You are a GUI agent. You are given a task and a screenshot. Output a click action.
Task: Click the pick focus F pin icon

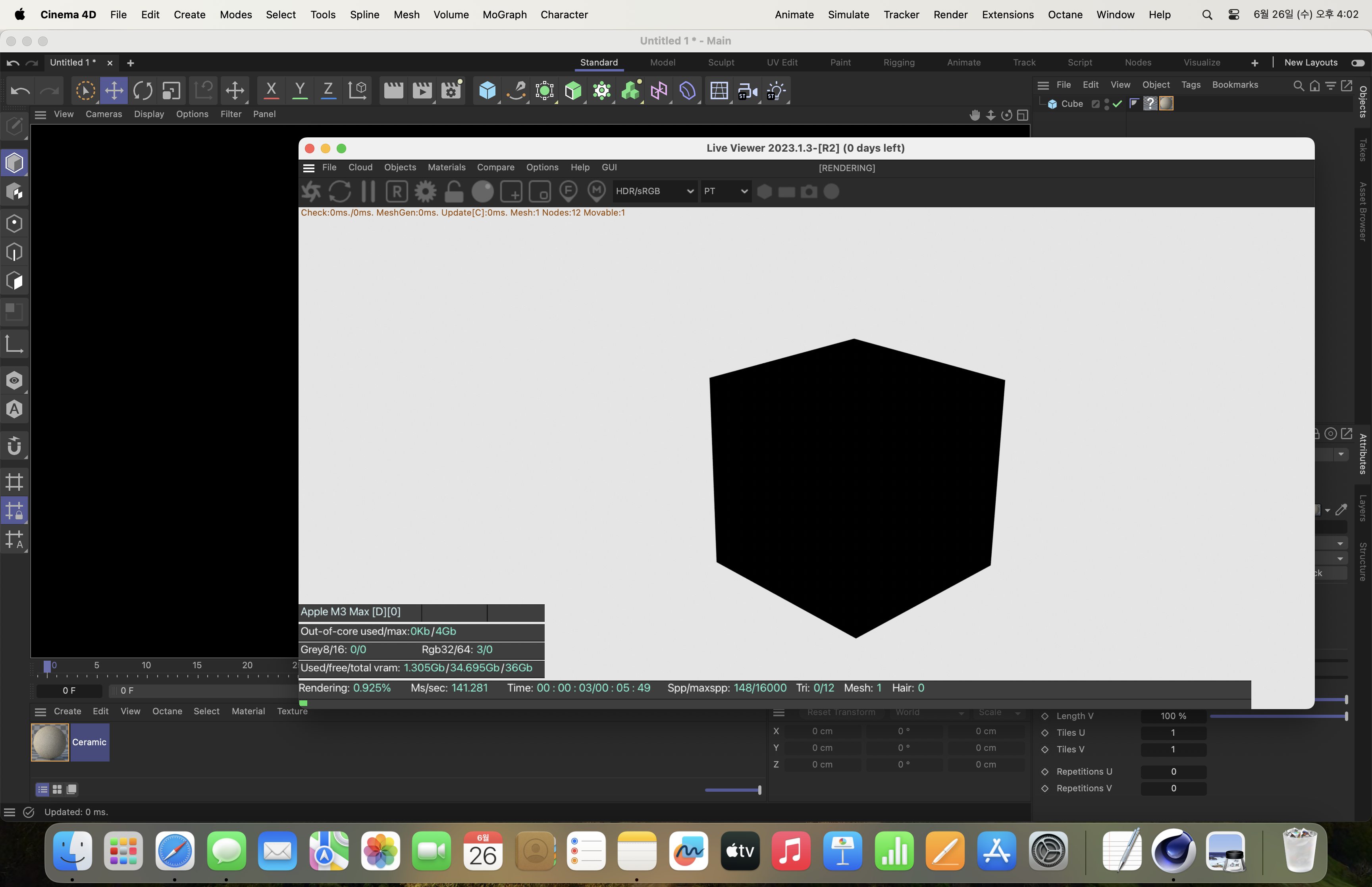[568, 192]
